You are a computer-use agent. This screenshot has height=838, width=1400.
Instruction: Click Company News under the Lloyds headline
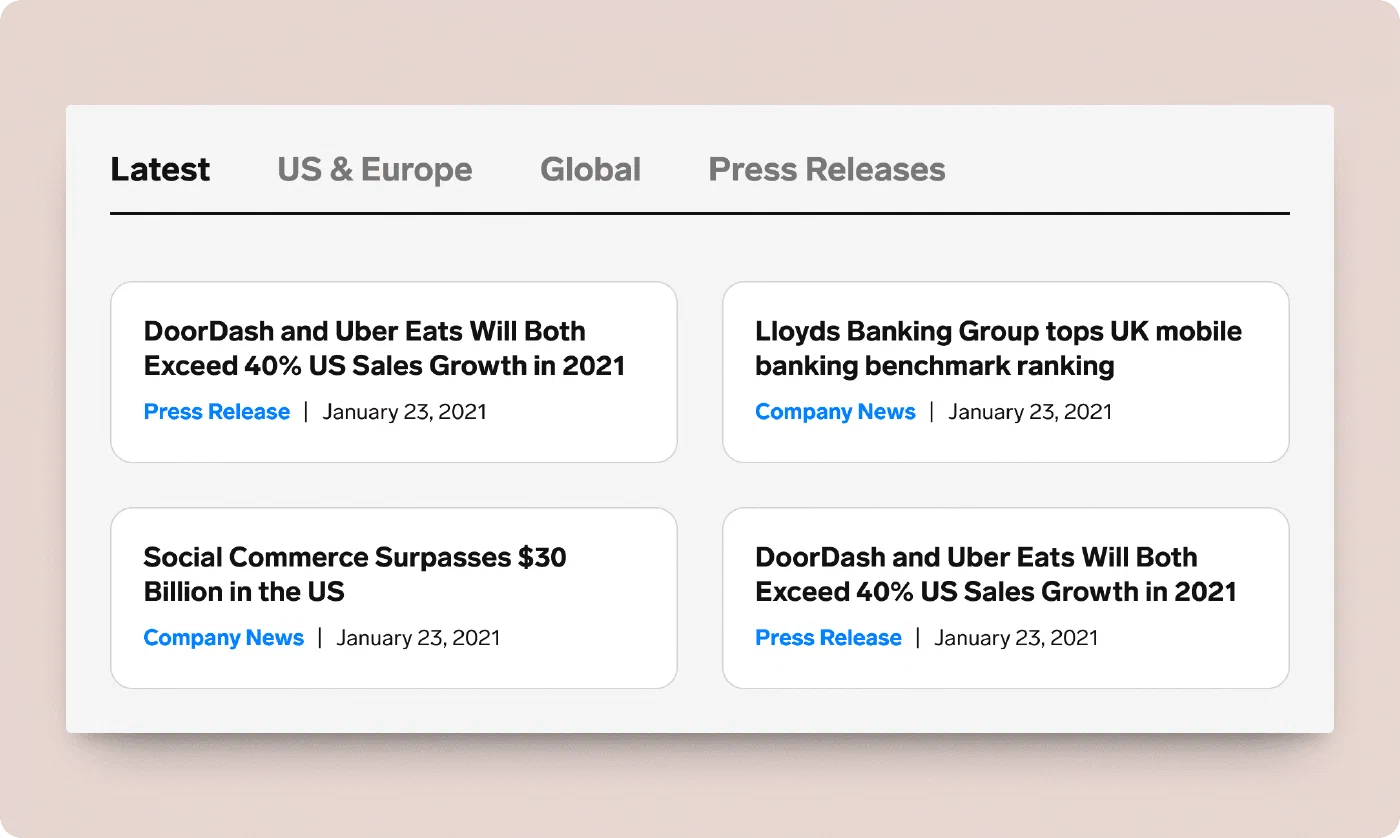tap(835, 412)
